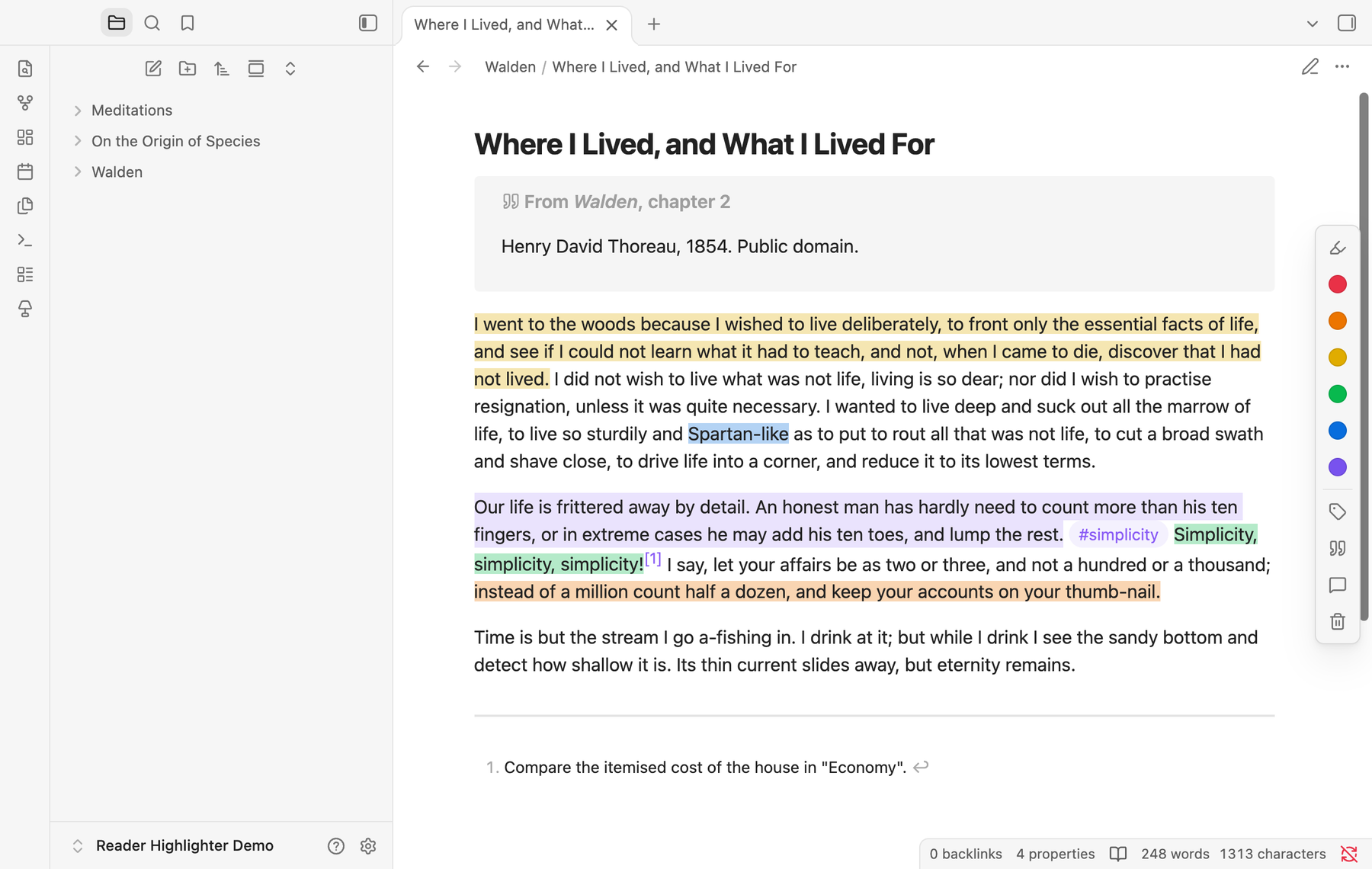Open the help question mark icon
Screen dimensions: 1372x869
point(336,846)
